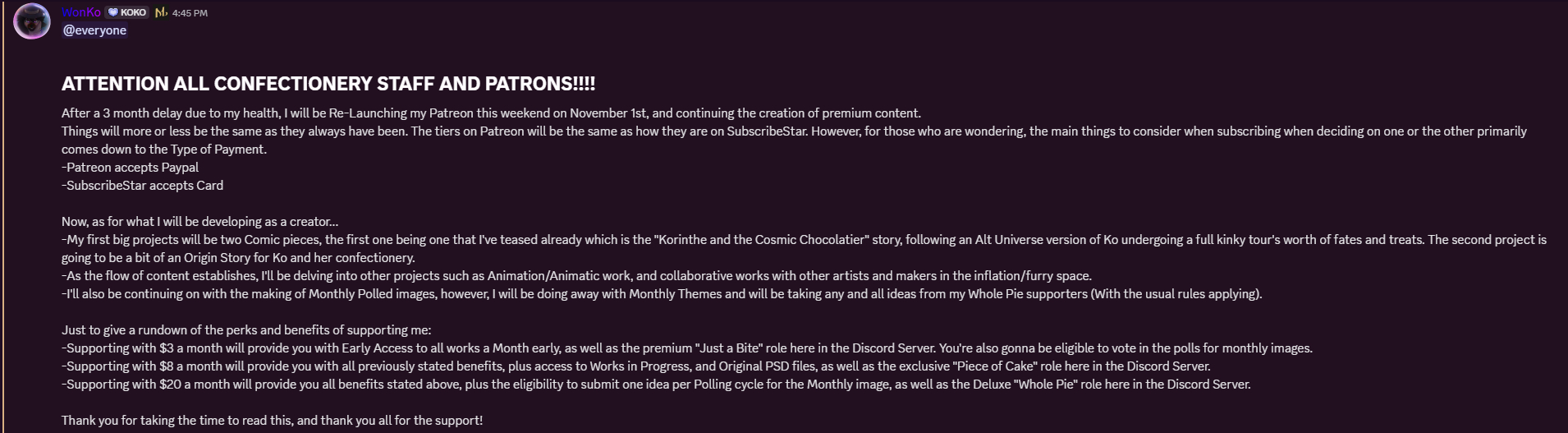The image size is (1568, 433).
Task: Click the closing "Thank you for taking the time" line
Action: [272, 421]
